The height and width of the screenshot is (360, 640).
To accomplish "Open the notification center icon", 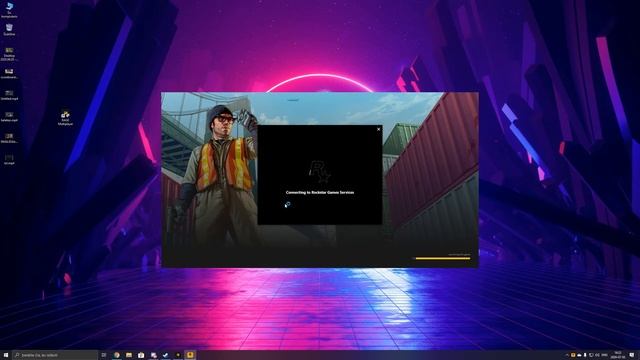I will (x=632, y=355).
